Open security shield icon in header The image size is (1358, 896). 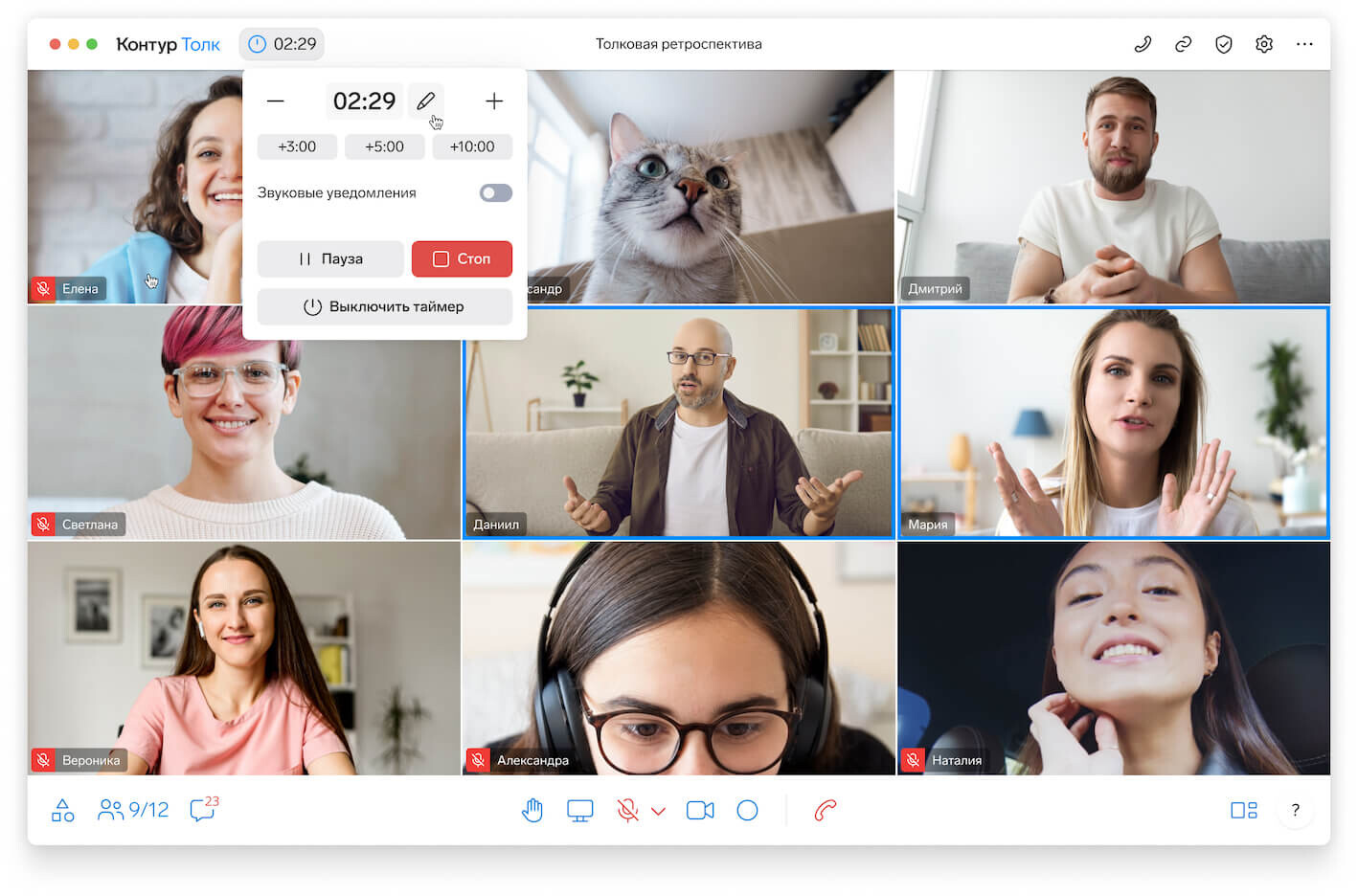pos(1224,44)
